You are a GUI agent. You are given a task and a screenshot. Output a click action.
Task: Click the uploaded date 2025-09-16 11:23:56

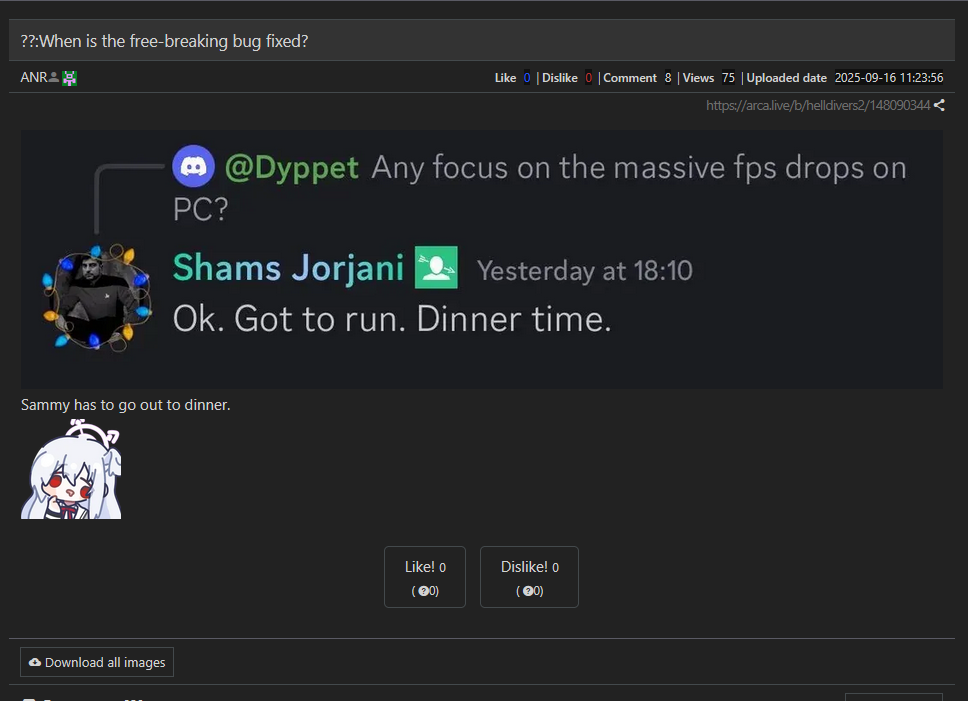[889, 78]
